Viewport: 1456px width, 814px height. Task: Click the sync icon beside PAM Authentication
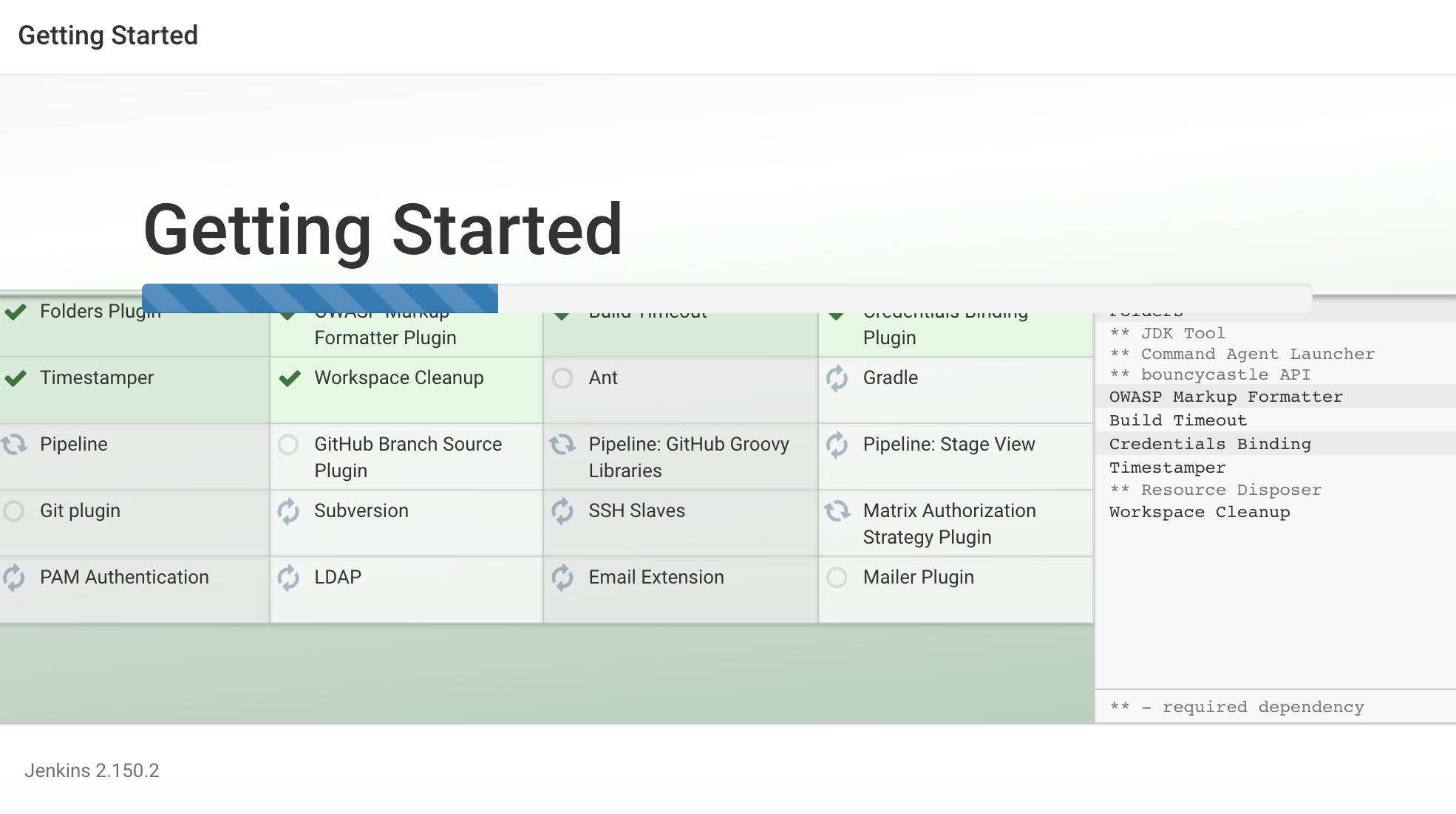click(14, 578)
